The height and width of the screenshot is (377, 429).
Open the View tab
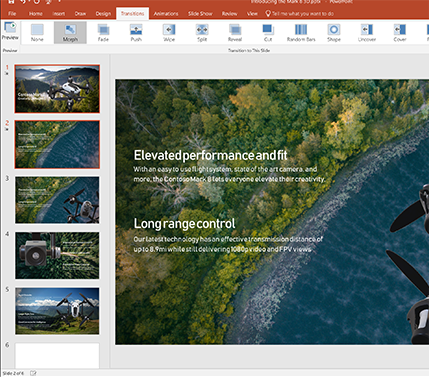point(252,14)
